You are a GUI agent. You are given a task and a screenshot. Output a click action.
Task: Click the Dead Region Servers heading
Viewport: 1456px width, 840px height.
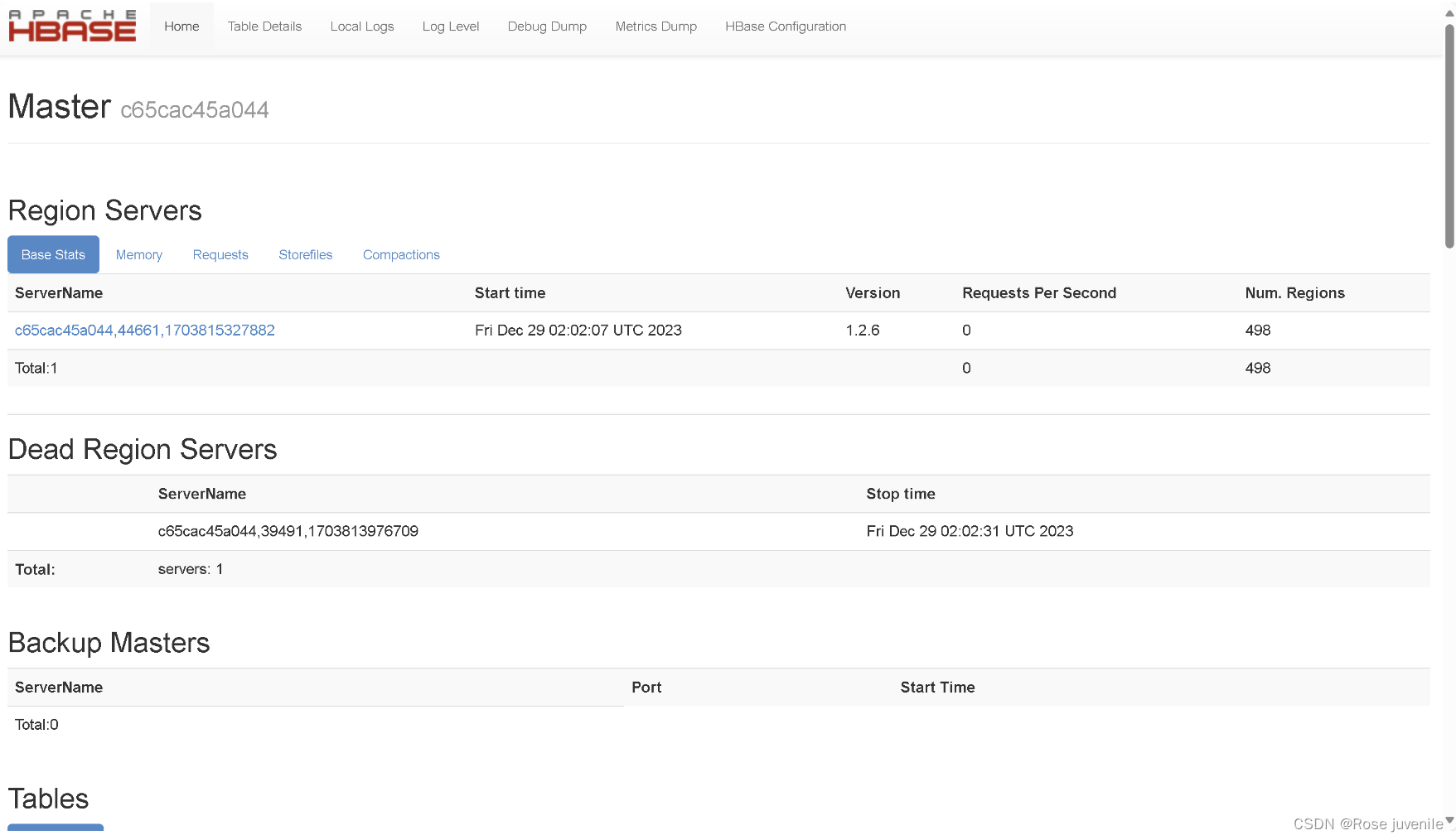(x=143, y=449)
